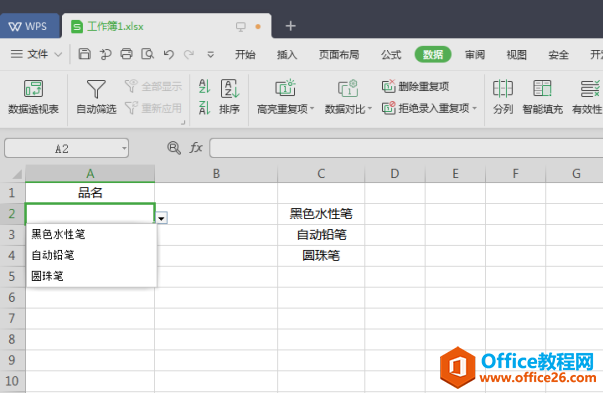Expand the name box dropdown arrow
Image resolution: width=603 pixels, height=395 pixels.
tap(124, 148)
